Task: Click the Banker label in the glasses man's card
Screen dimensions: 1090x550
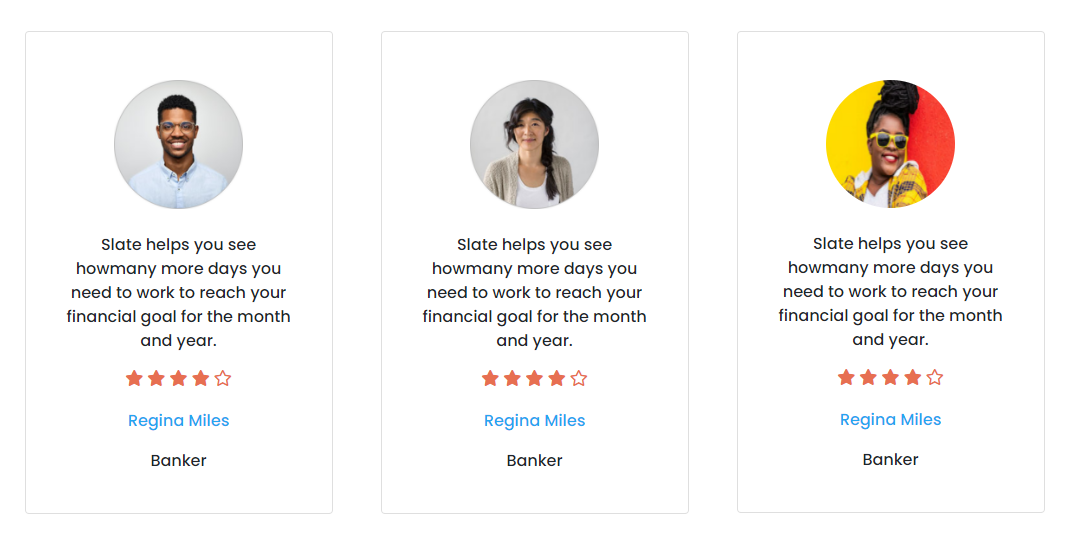Action: [x=178, y=461]
